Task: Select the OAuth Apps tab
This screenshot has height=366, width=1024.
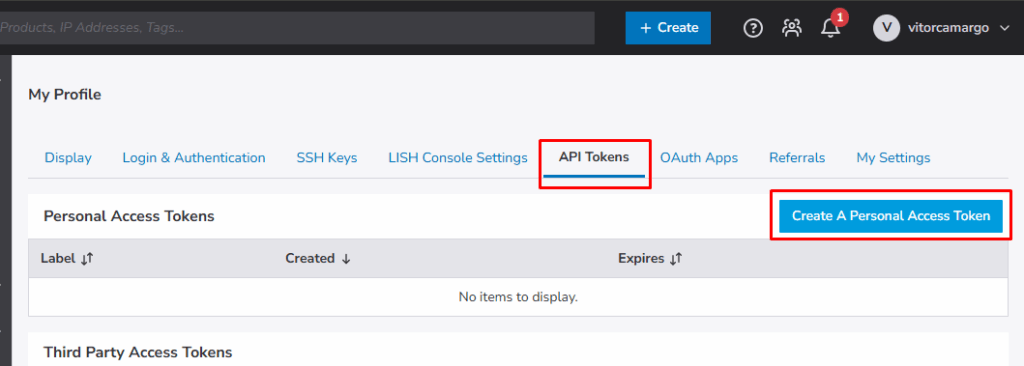Action: [699, 158]
